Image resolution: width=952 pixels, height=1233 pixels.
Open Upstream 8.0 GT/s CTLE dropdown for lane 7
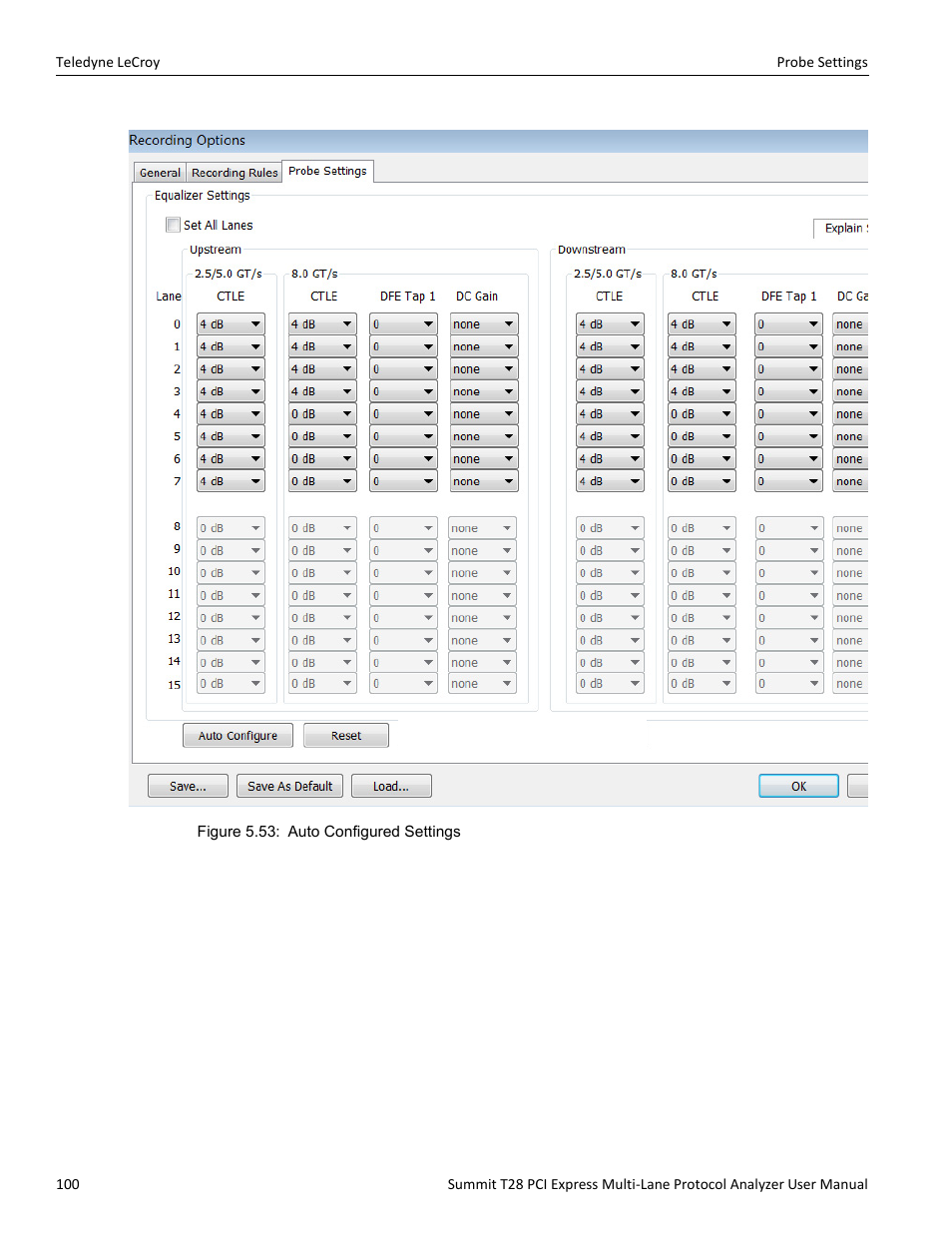[x=322, y=481]
